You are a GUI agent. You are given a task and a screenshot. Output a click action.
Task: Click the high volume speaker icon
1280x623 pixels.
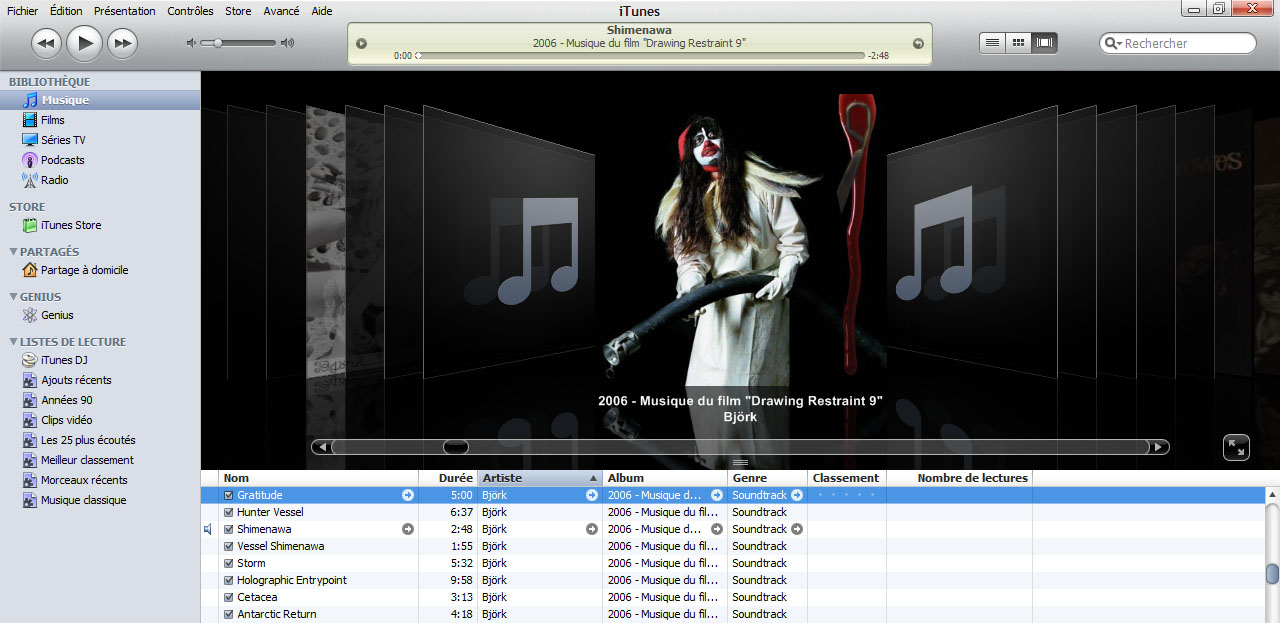pyautogui.click(x=288, y=43)
